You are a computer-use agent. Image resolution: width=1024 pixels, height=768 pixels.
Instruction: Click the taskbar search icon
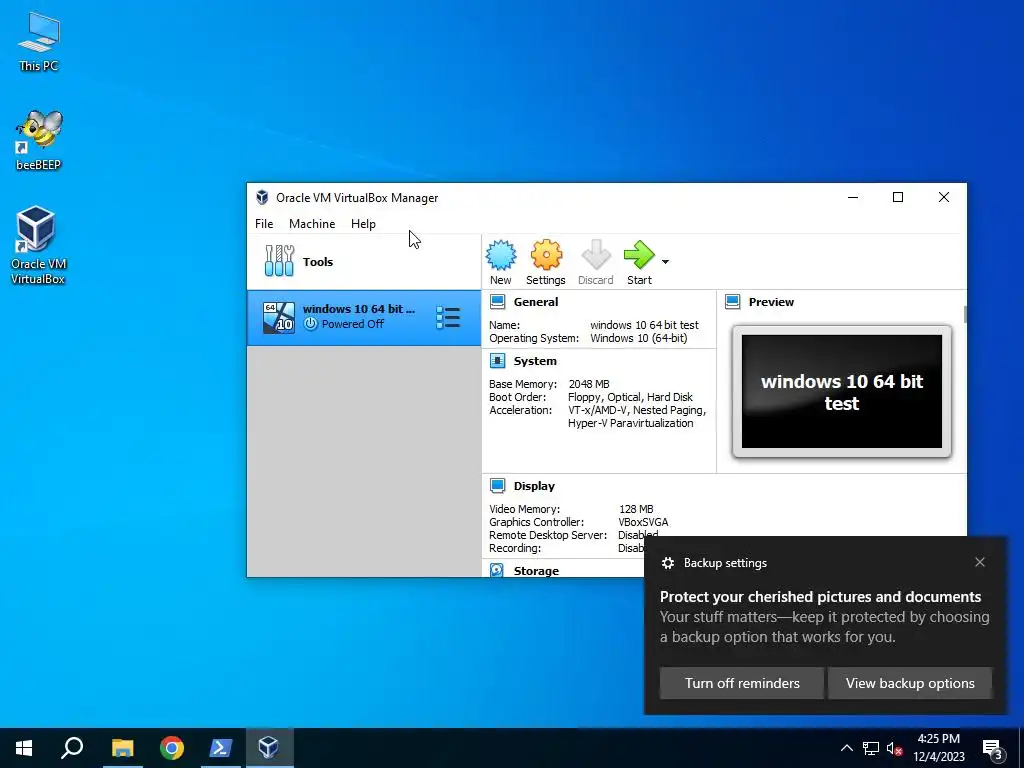[72, 748]
